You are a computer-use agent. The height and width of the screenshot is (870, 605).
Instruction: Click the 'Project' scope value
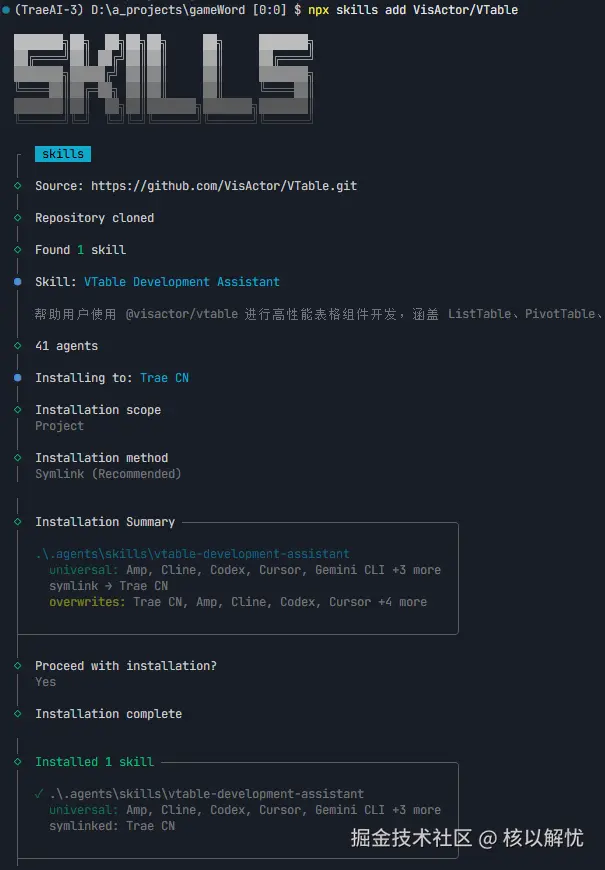[59, 426]
